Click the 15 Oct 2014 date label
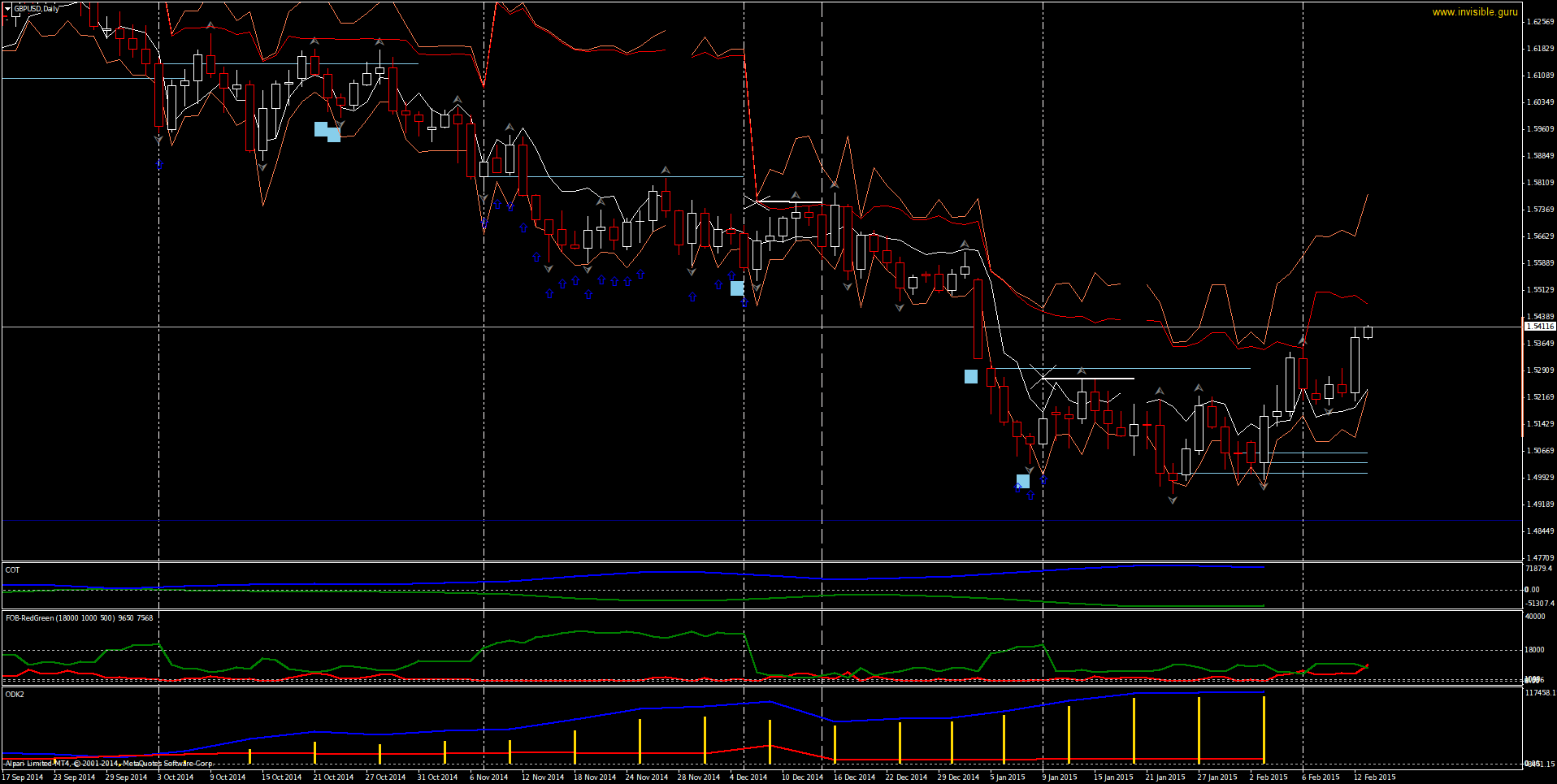 click(x=281, y=778)
